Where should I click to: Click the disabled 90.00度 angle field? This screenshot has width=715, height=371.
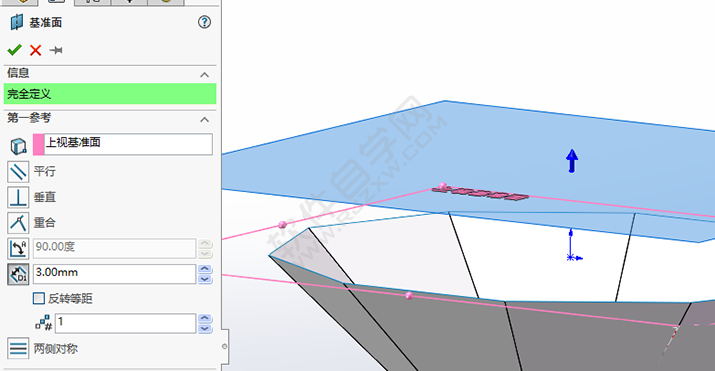[x=114, y=248]
